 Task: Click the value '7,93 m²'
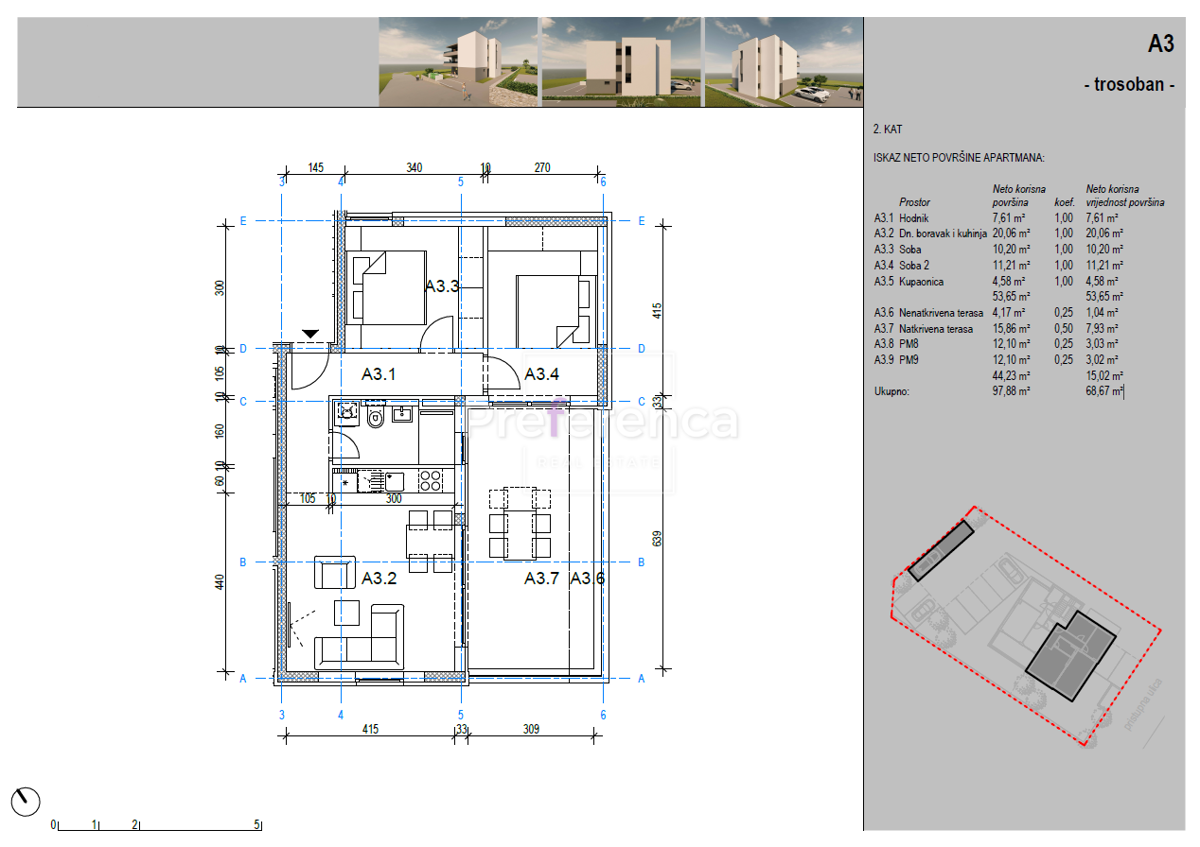(1102, 329)
